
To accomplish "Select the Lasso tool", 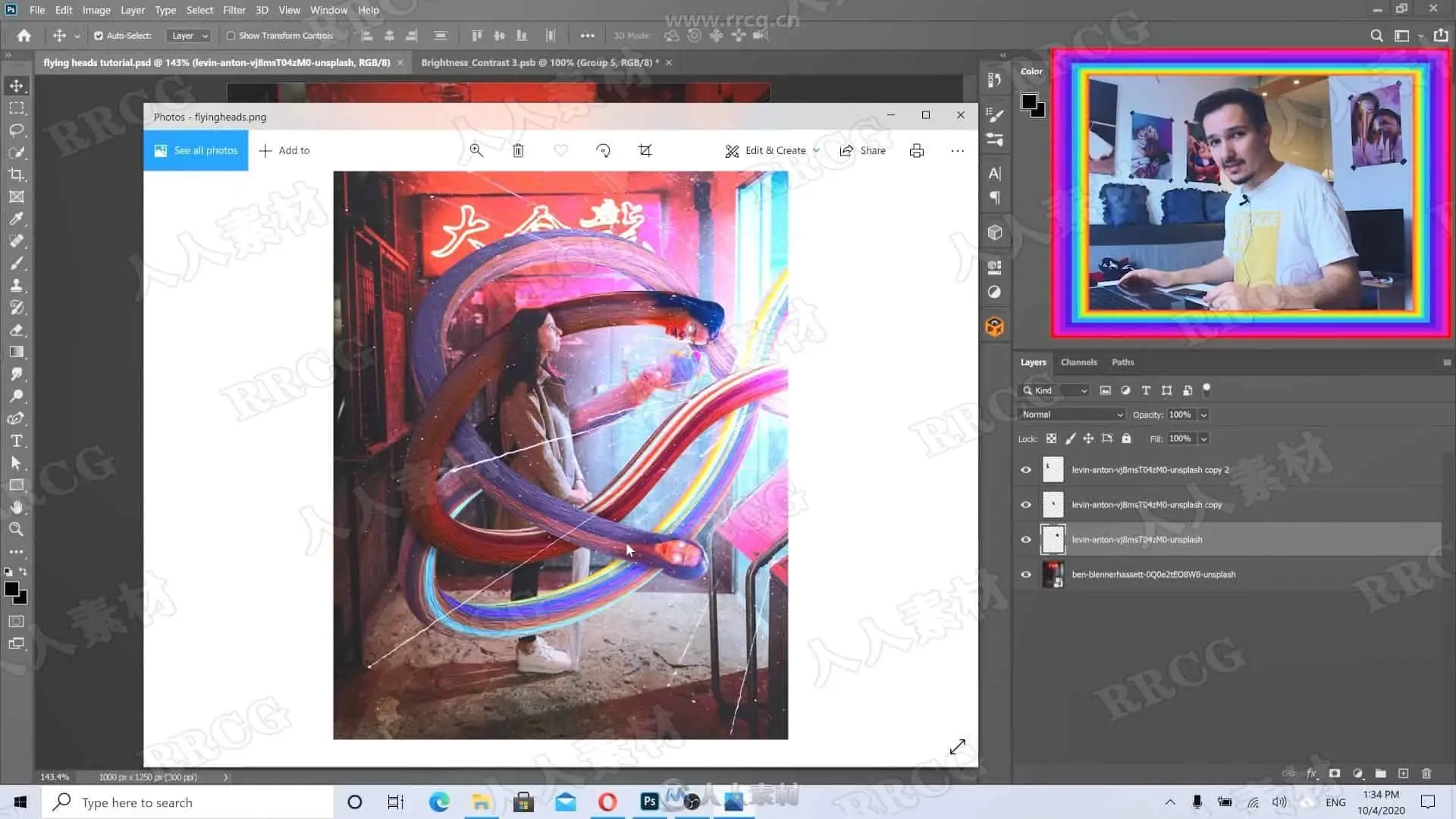I will coord(17,130).
